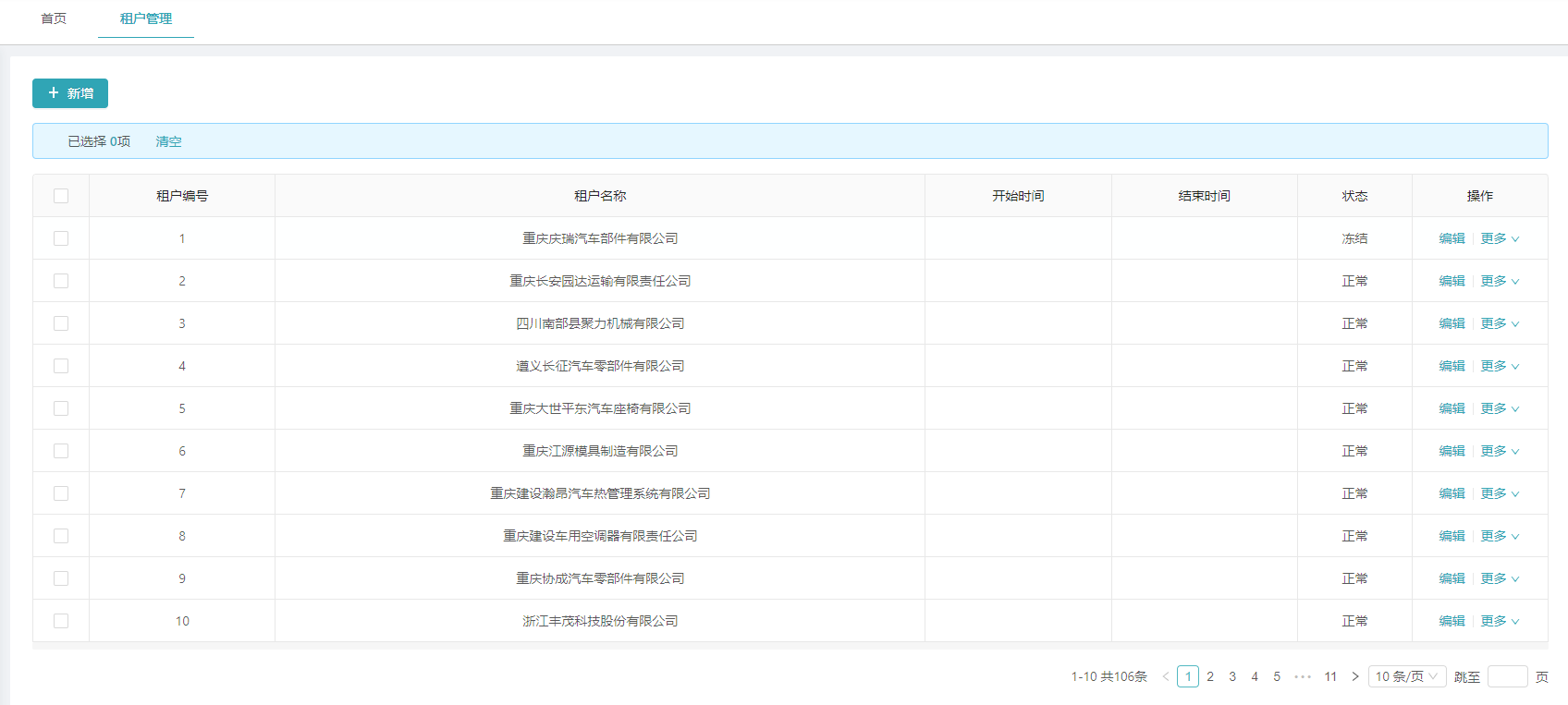Check the box for 重庆庆瑞汽车部件有限公司

(x=61, y=238)
